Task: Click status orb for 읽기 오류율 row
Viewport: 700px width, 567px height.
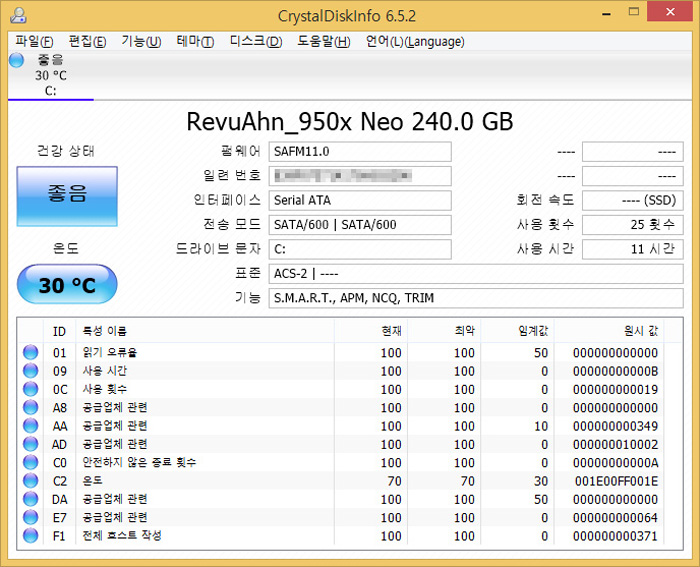Action: 30,353
